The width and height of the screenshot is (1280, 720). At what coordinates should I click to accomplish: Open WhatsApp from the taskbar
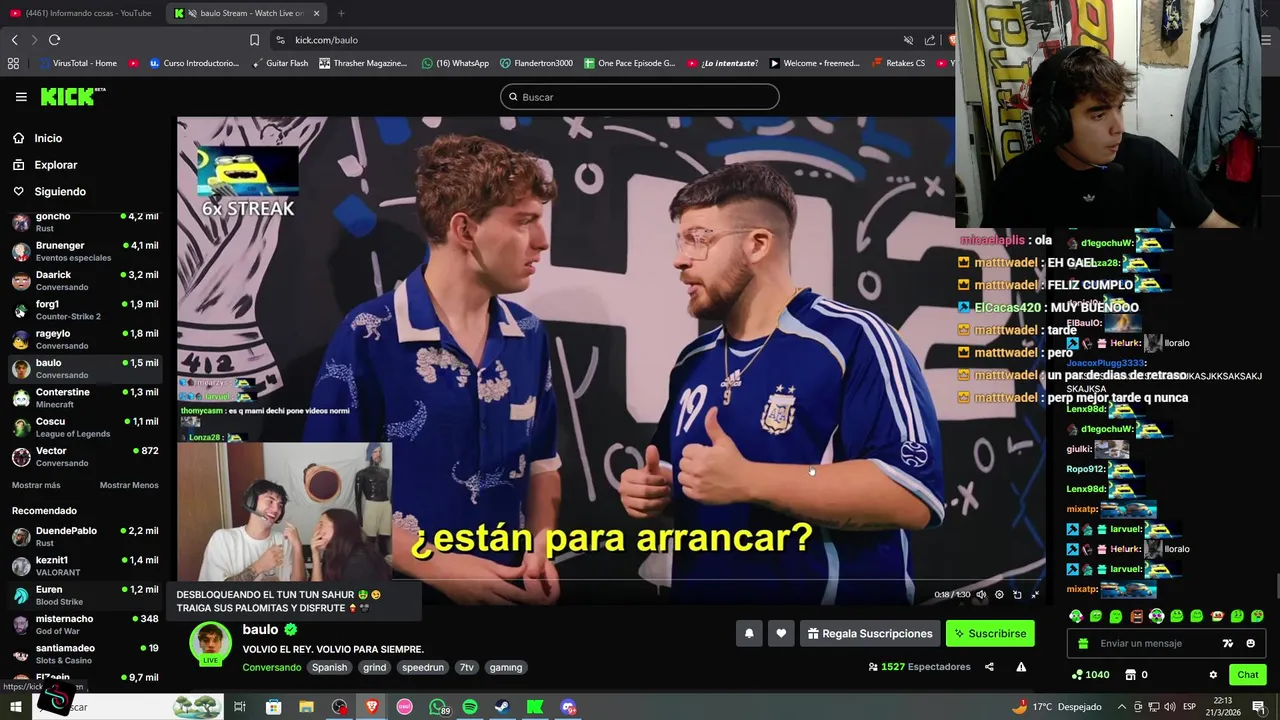[x=438, y=707]
